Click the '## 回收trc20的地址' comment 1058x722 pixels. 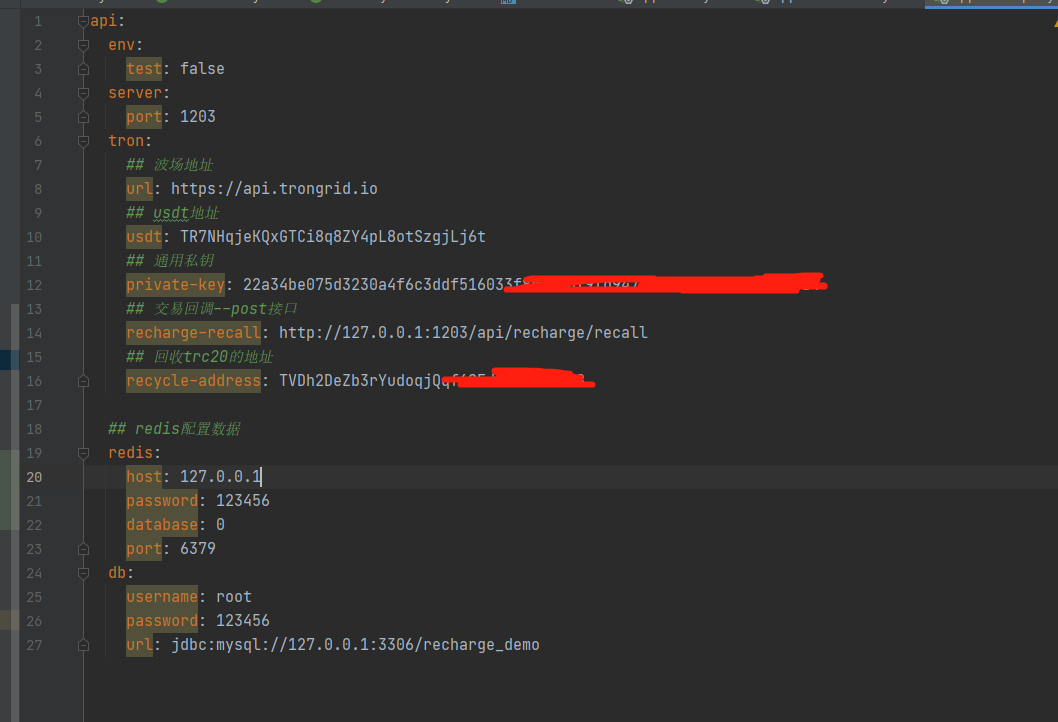pyautogui.click(x=200, y=357)
